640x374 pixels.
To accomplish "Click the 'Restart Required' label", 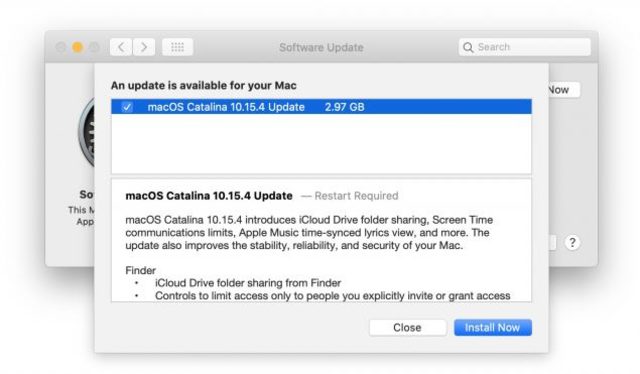I will coord(356,196).
